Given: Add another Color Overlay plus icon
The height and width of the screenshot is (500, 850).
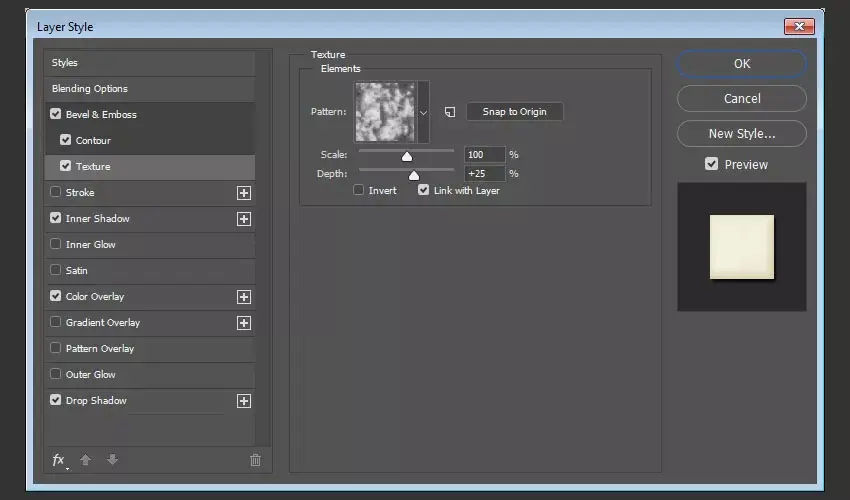Looking at the screenshot, I should 244,297.
